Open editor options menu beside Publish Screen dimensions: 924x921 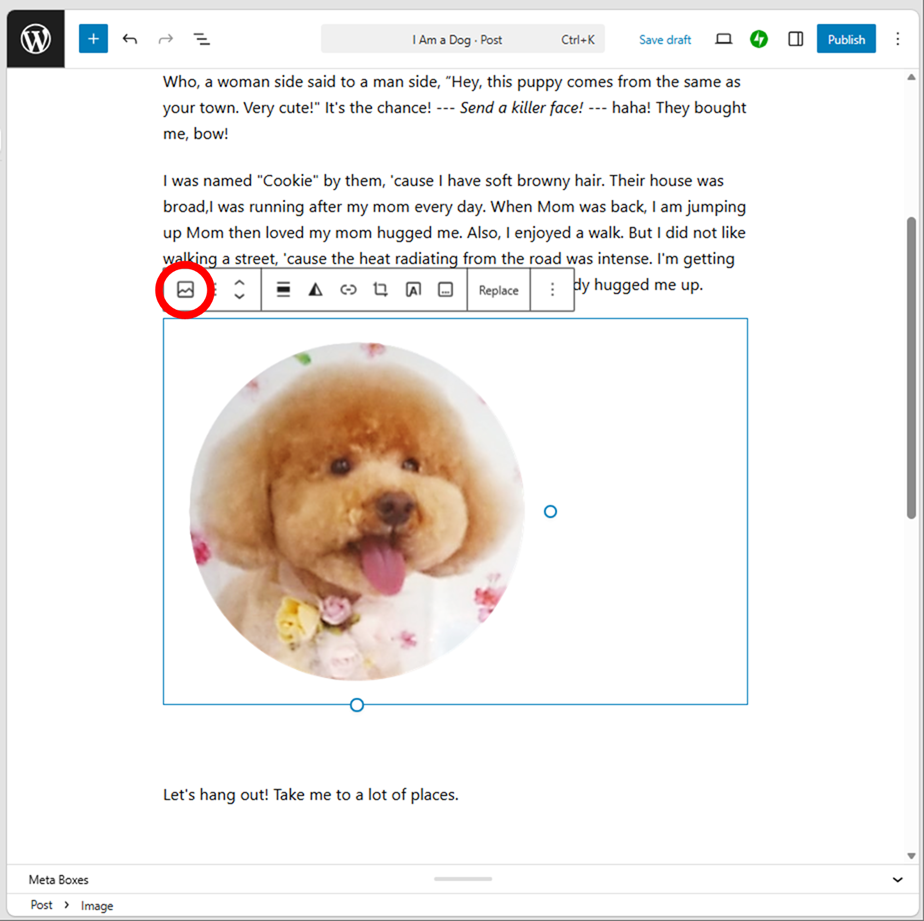click(x=897, y=40)
